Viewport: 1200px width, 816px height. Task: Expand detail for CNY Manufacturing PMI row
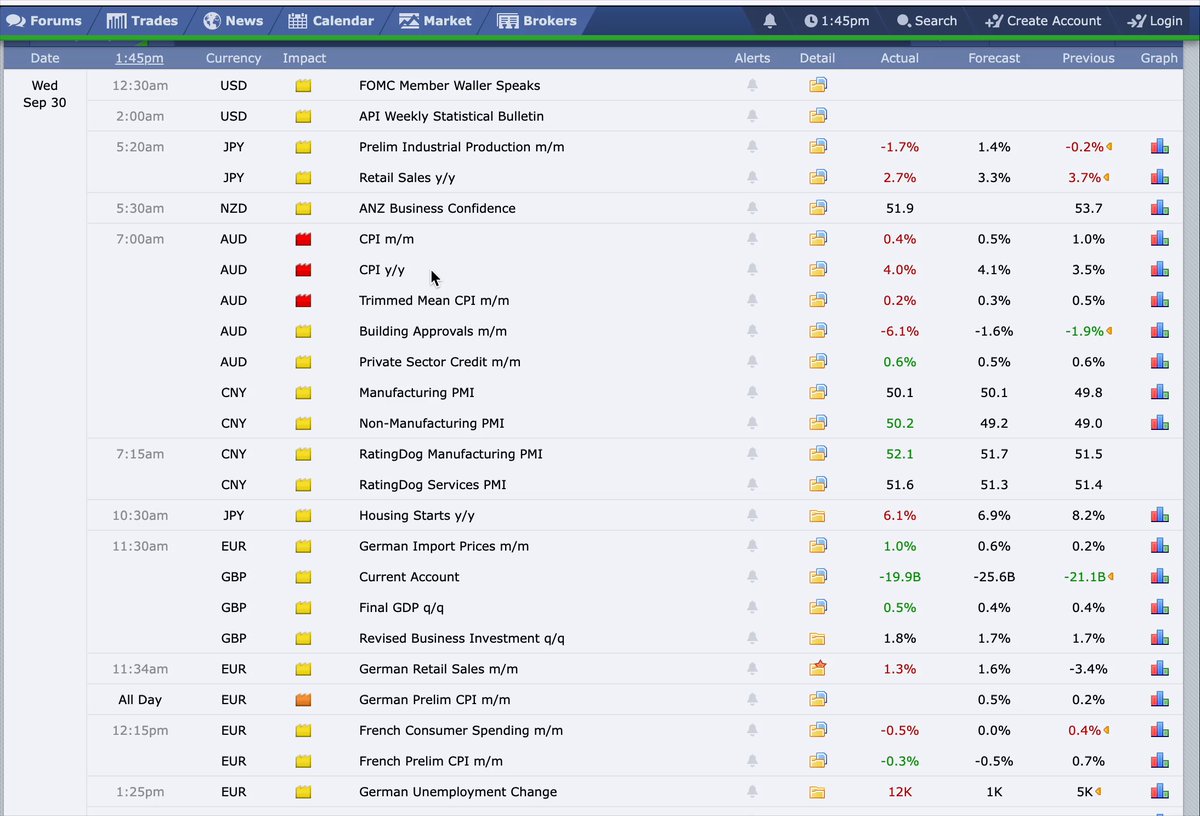click(x=818, y=392)
